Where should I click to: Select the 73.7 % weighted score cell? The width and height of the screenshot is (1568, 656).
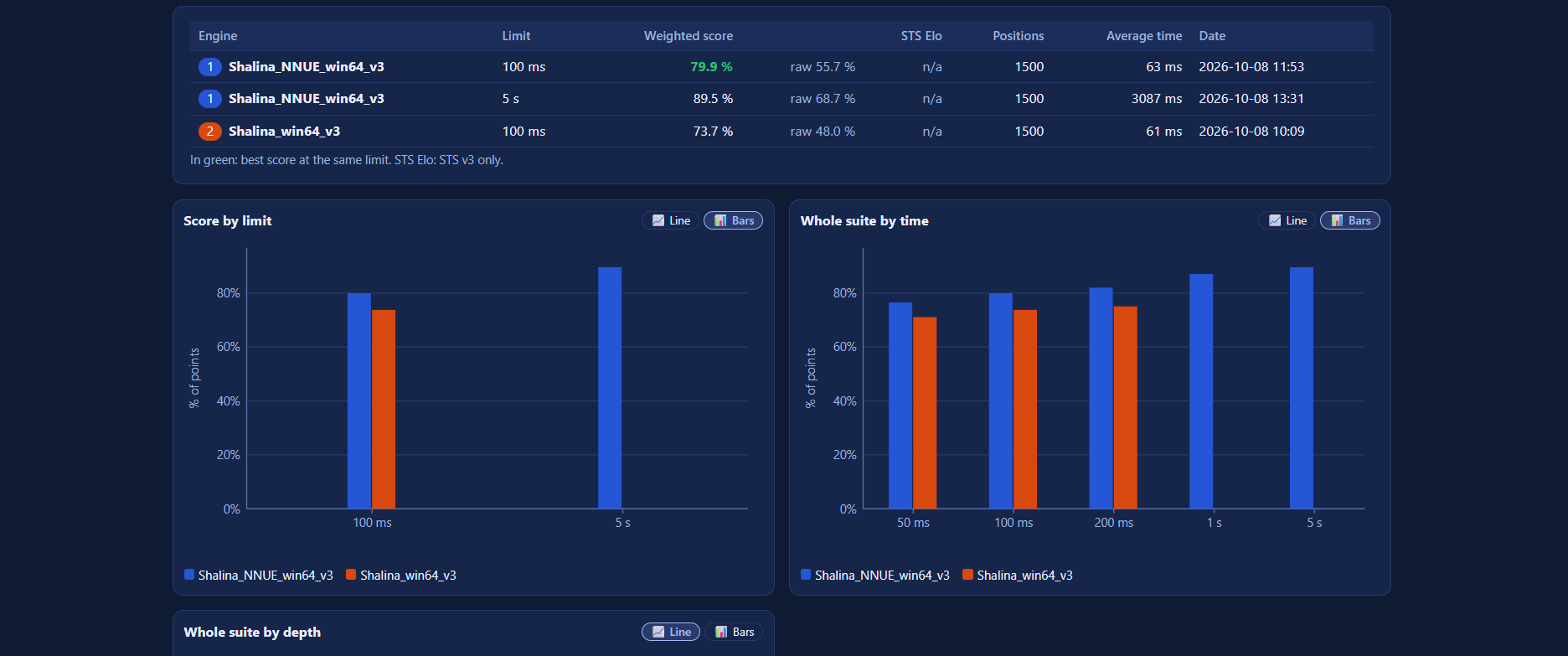click(x=713, y=132)
